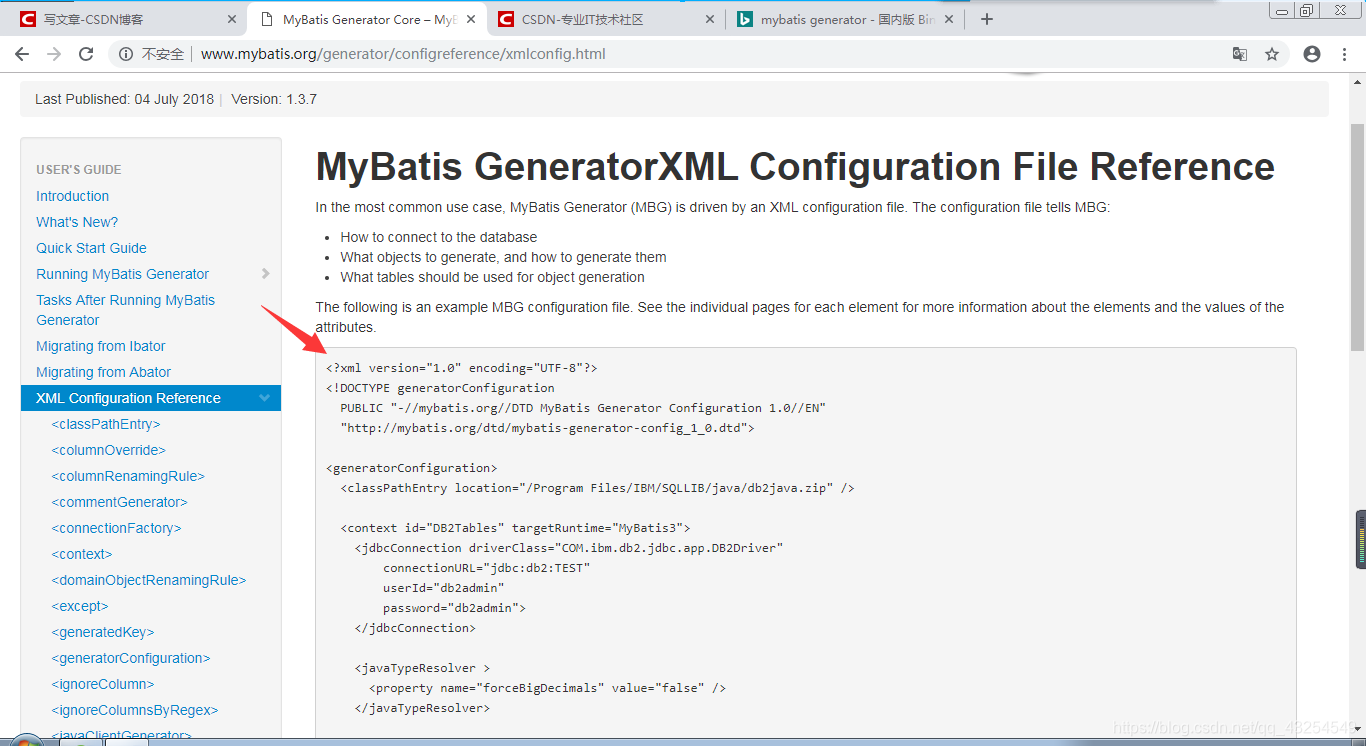This screenshot has width=1366, height=746.
Task: Switch to the 写文章-CSDN博客 tab
Action: point(128,19)
